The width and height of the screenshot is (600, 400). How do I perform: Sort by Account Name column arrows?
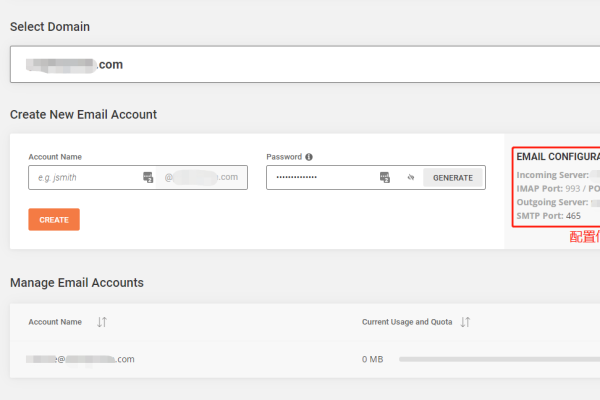[x=102, y=322]
